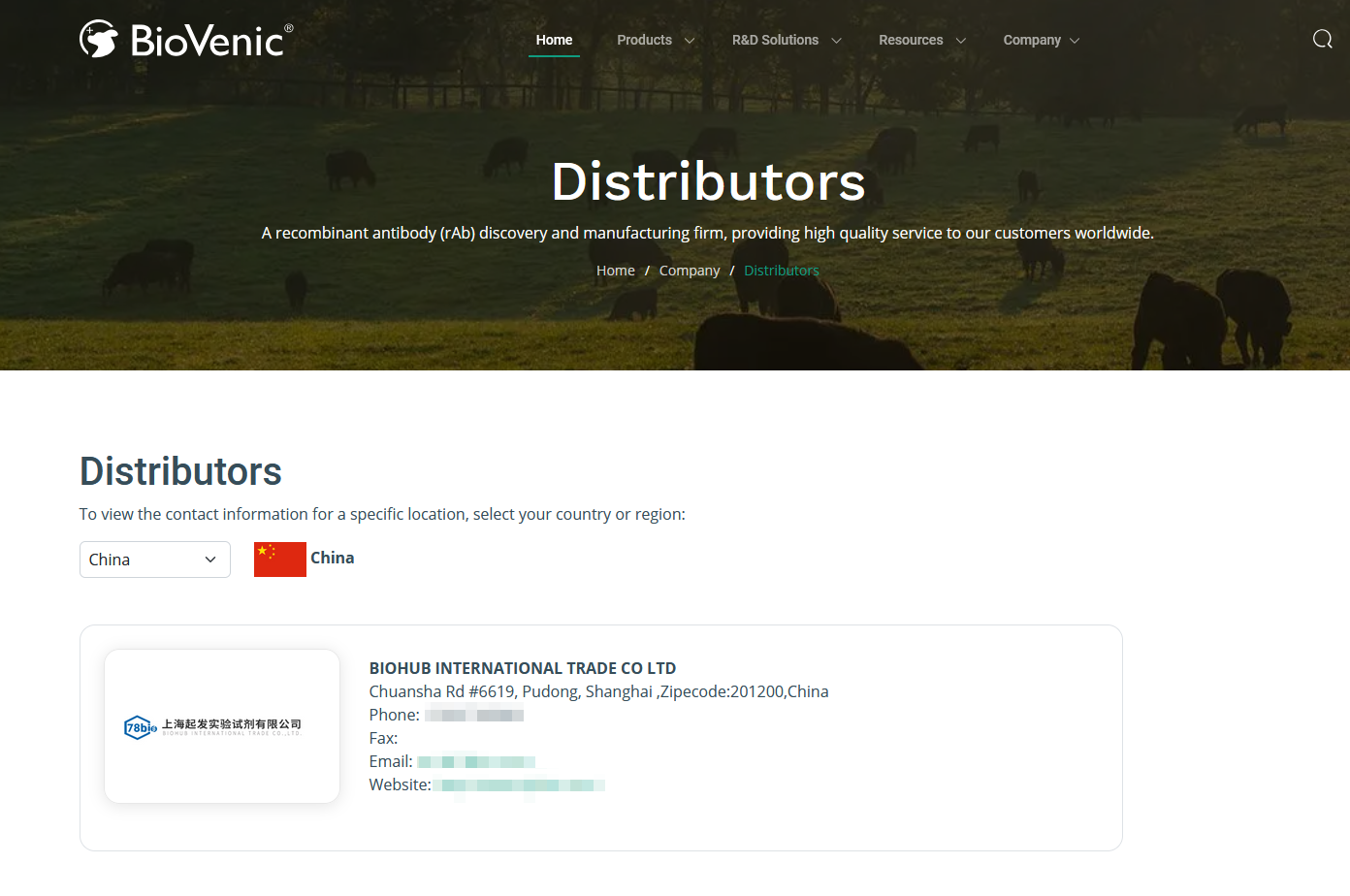
Task: Select the BIOHUB INTERNATIONAL TRADE CO LTD heading
Action: click(x=522, y=668)
